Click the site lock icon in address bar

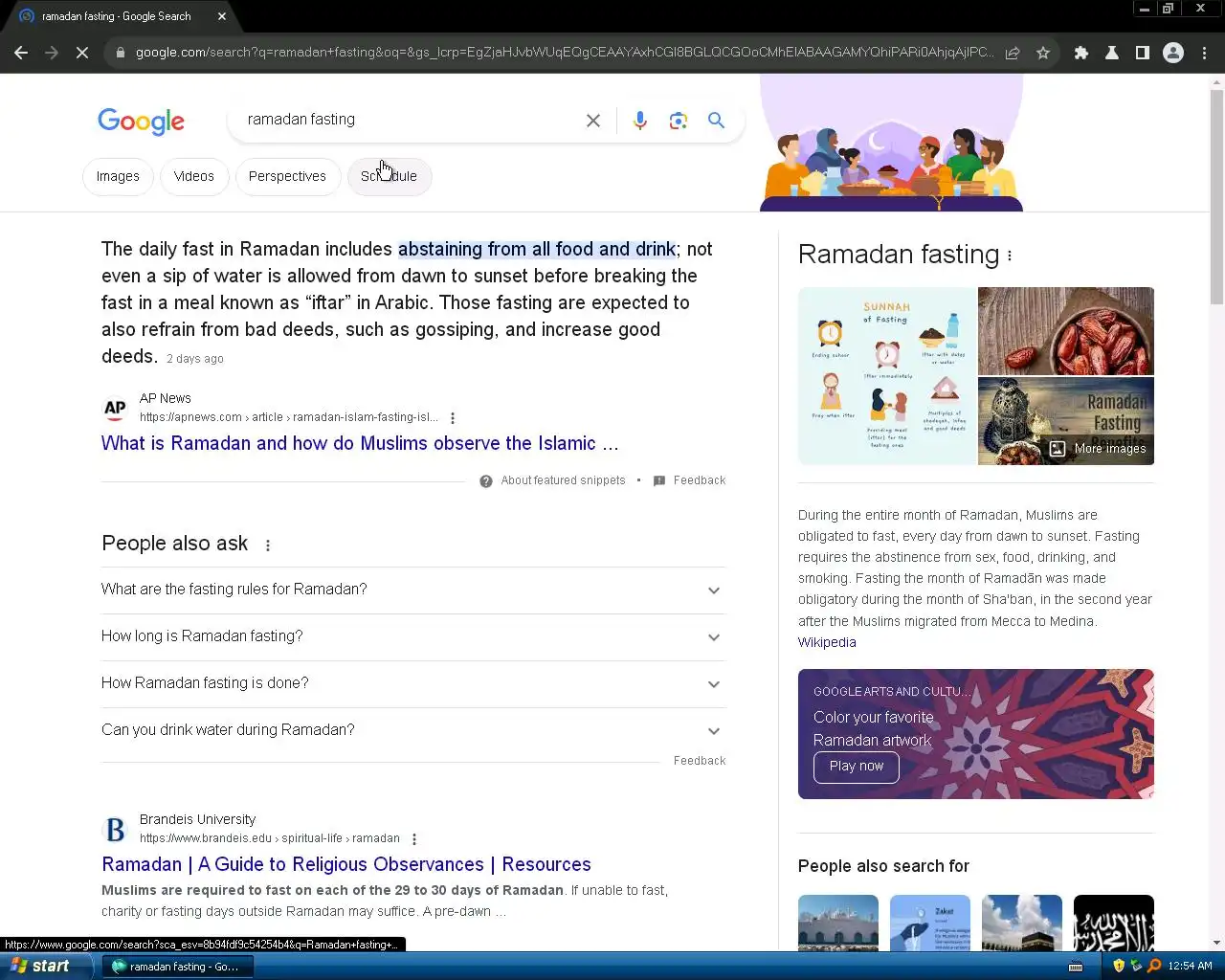[120, 53]
